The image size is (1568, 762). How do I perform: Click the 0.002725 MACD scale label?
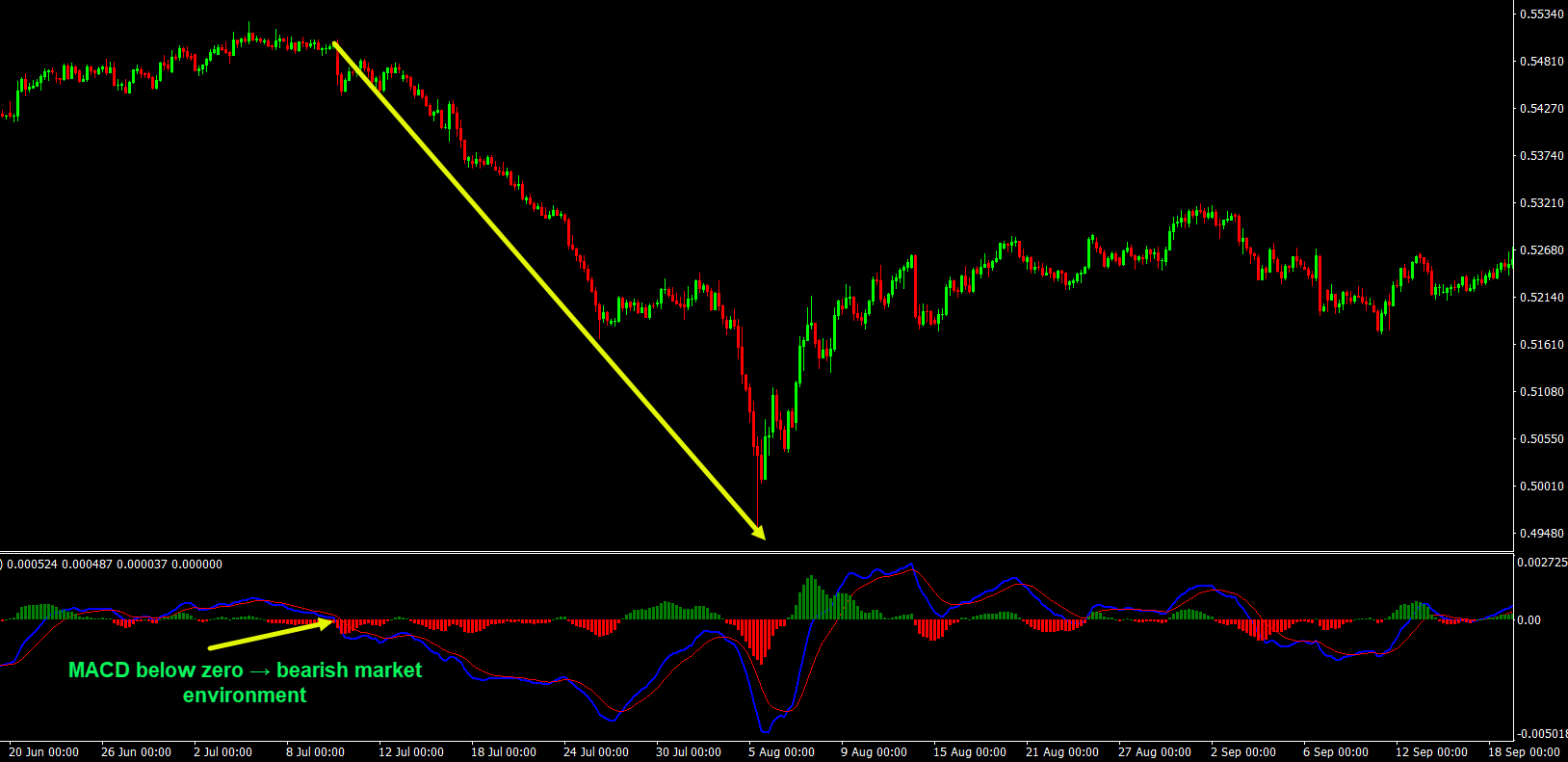coord(1541,563)
